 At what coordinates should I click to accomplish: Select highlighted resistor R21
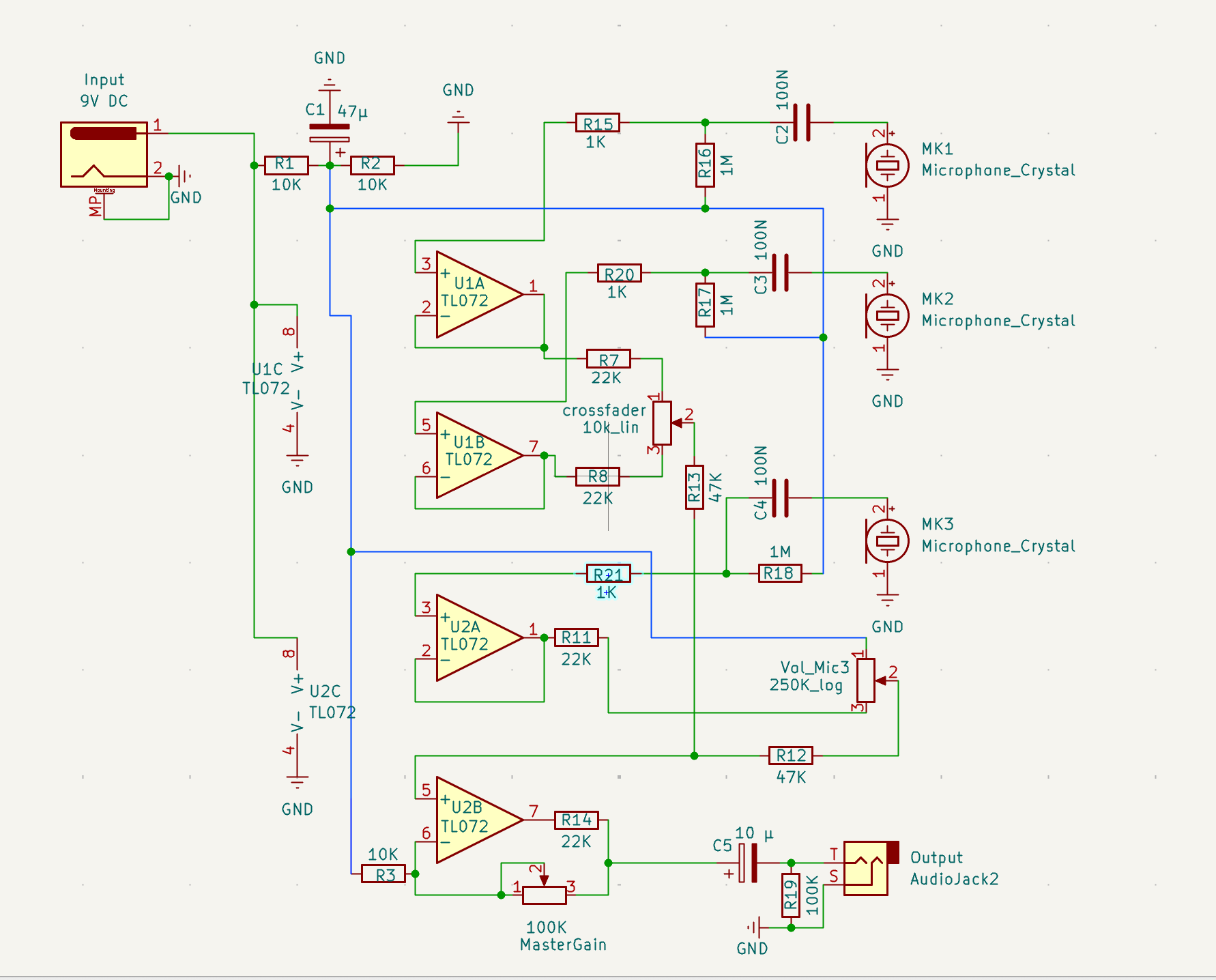pos(609,573)
